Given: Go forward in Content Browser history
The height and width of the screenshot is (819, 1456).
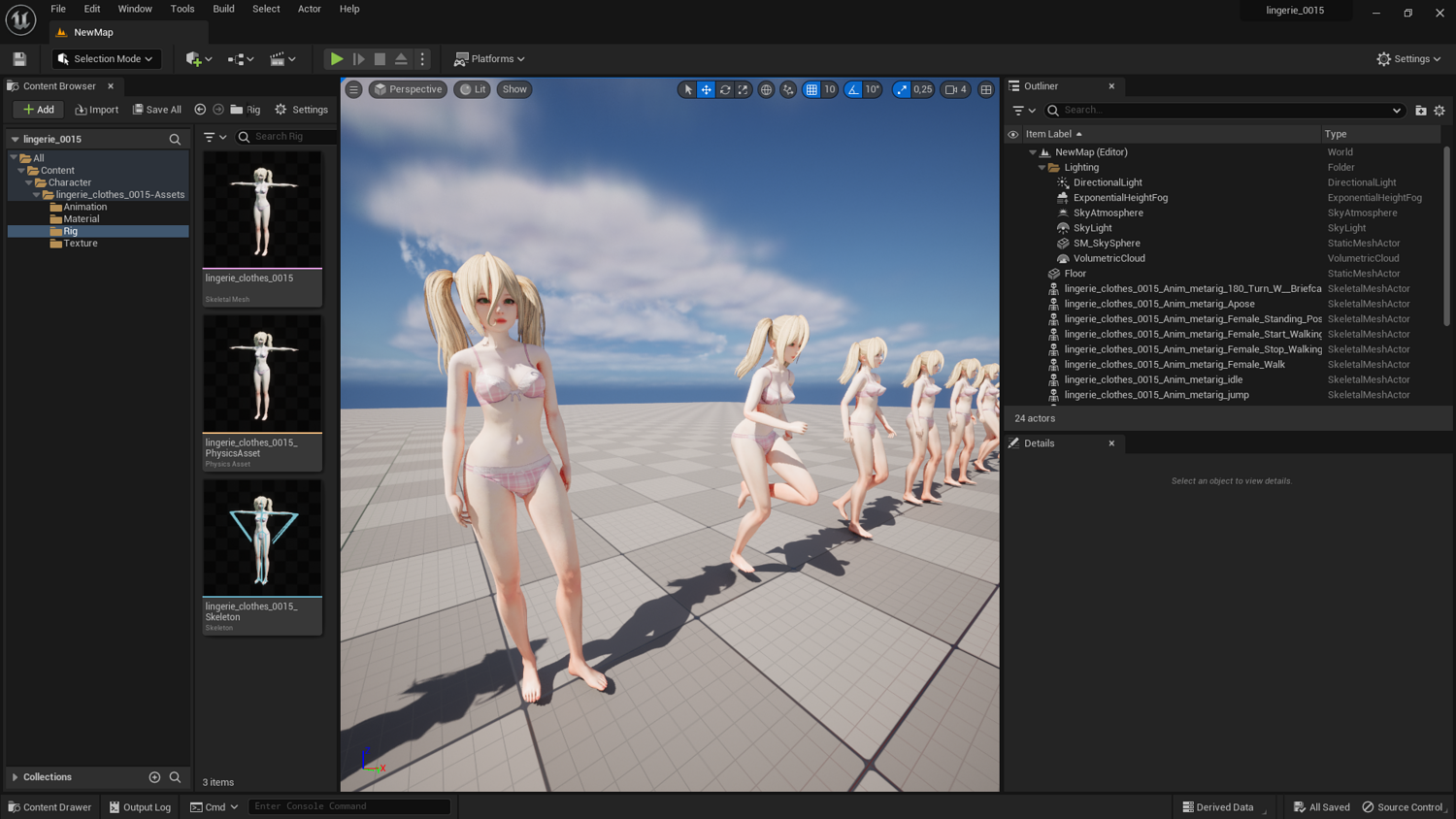Looking at the screenshot, I should pos(218,110).
